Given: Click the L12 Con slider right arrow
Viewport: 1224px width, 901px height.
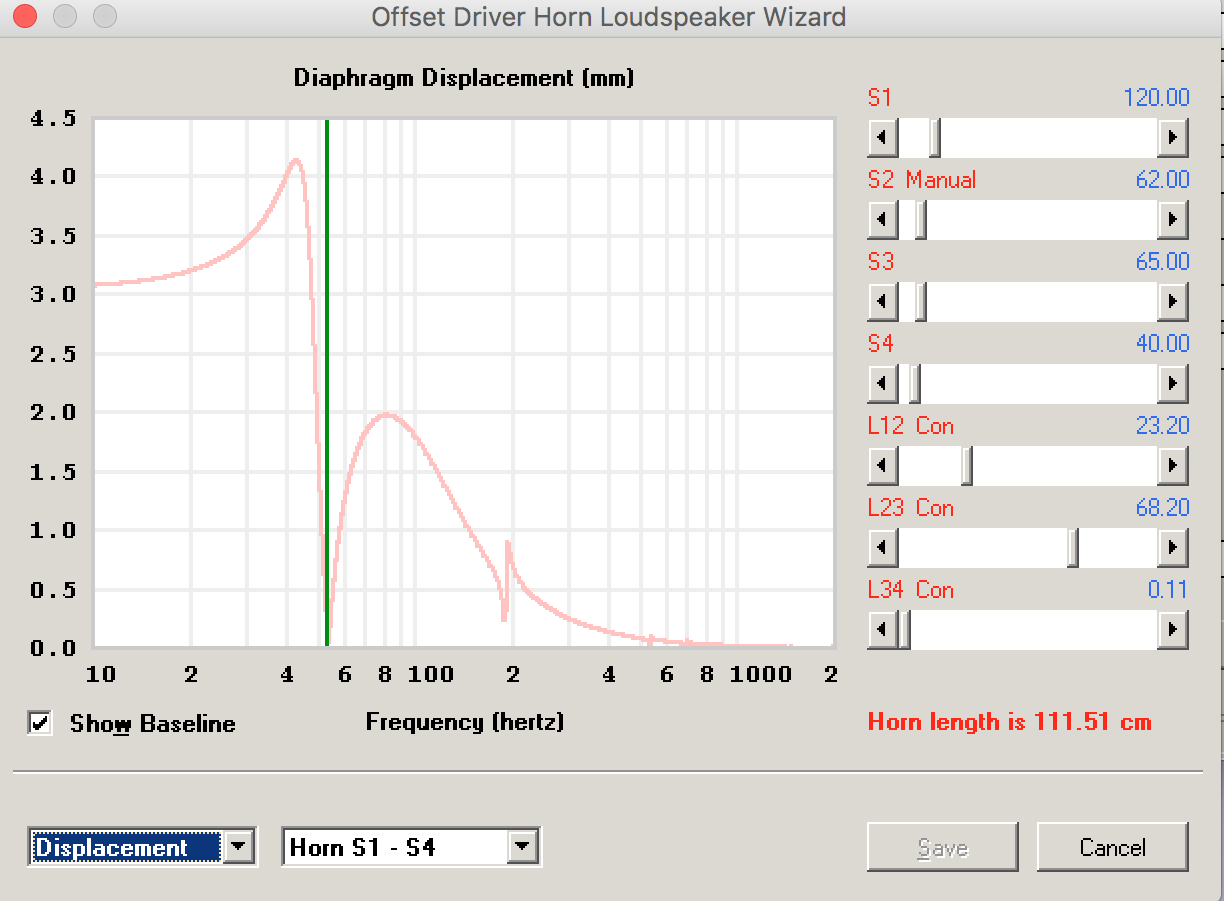Looking at the screenshot, I should [x=1172, y=465].
